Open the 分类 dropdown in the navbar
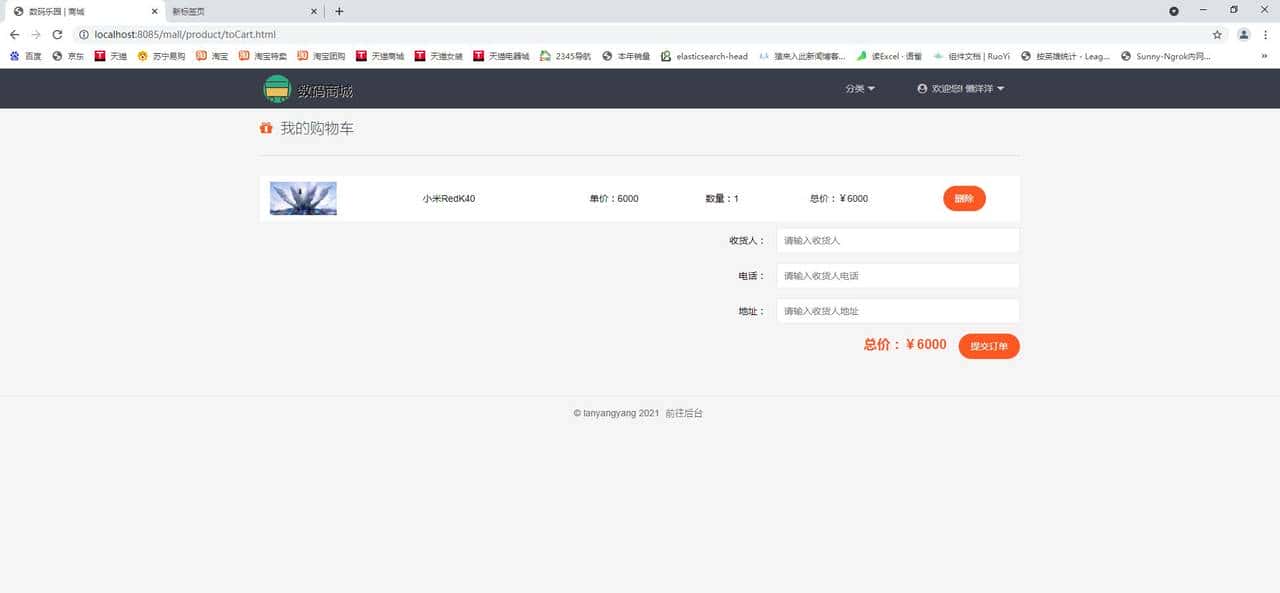 (858, 88)
